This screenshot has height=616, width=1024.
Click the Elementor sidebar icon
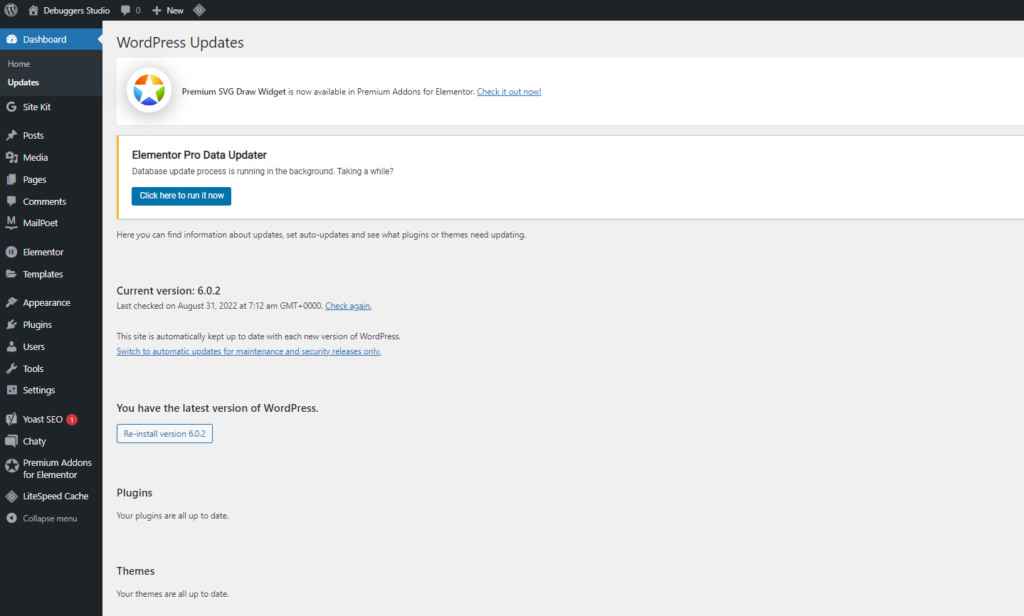coord(12,251)
